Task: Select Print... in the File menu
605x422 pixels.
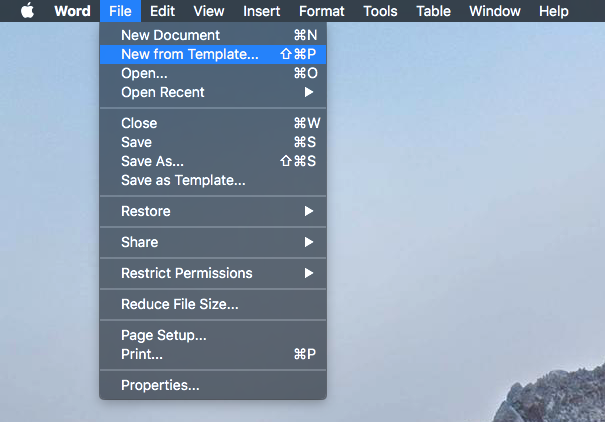Action: tap(142, 354)
